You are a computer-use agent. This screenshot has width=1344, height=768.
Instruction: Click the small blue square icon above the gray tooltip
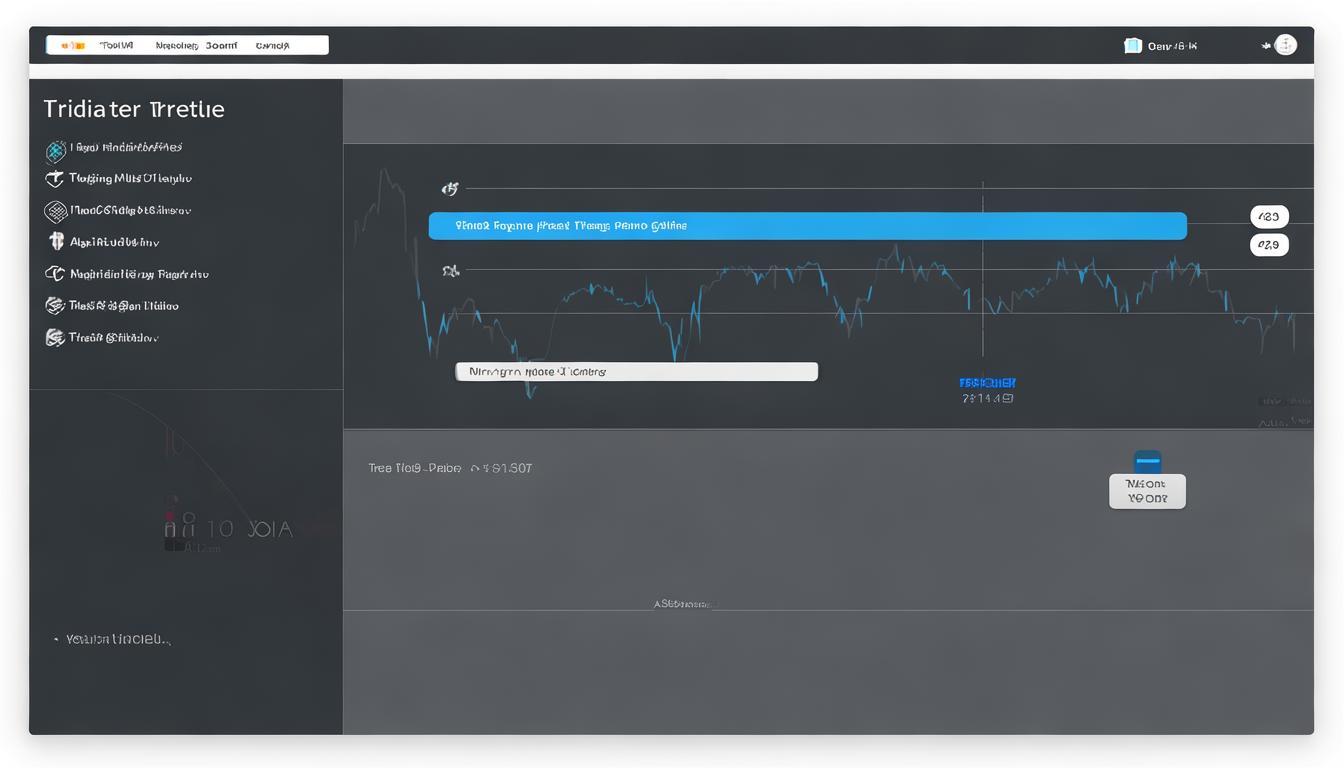[x=1147, y=461]
